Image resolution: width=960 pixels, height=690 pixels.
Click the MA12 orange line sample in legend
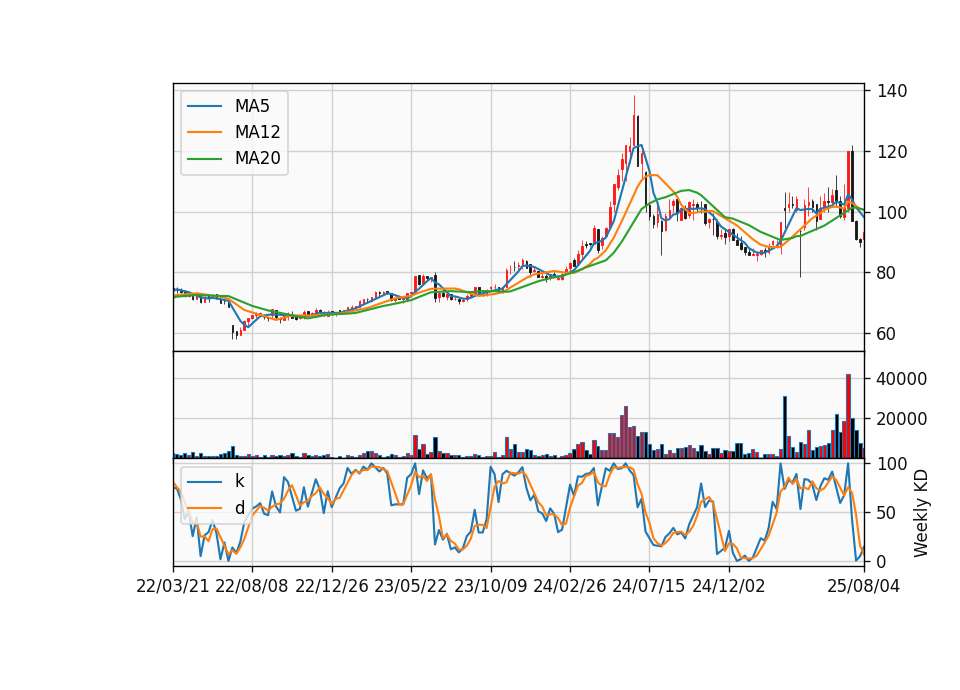coord(204,132)
